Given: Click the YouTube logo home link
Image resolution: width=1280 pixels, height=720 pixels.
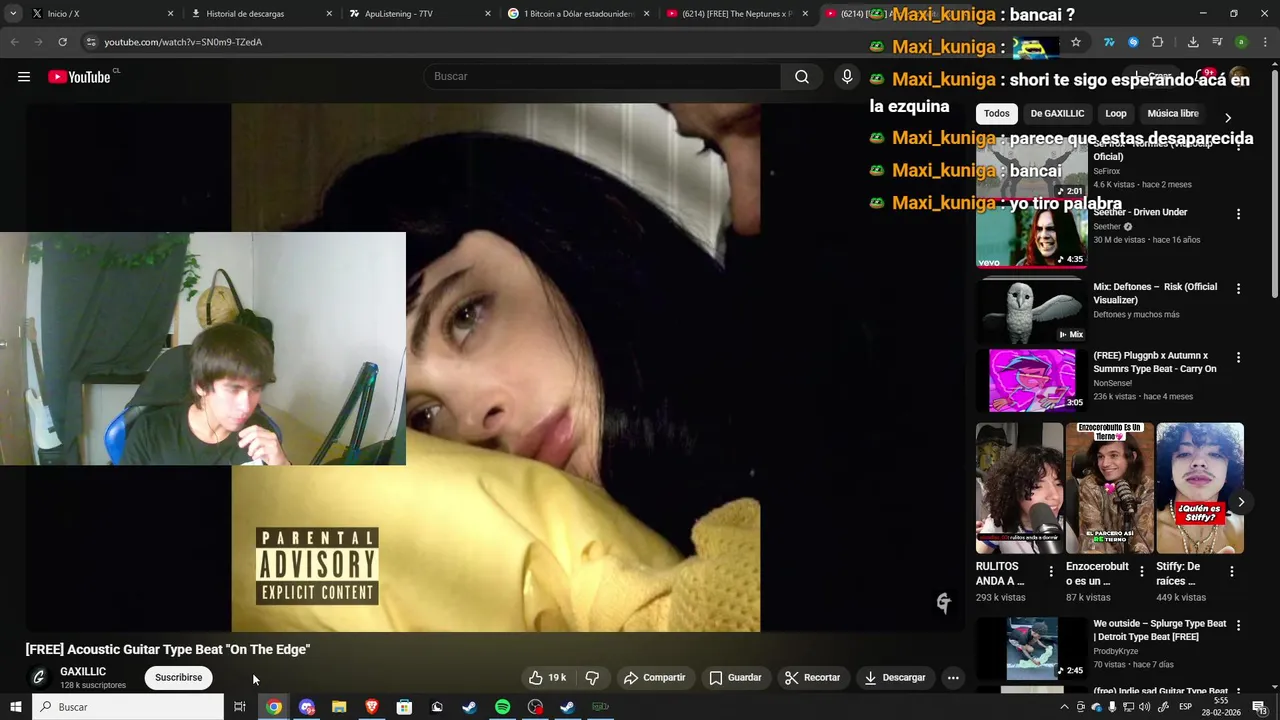Looking at the screenshot, I should 79,77.
